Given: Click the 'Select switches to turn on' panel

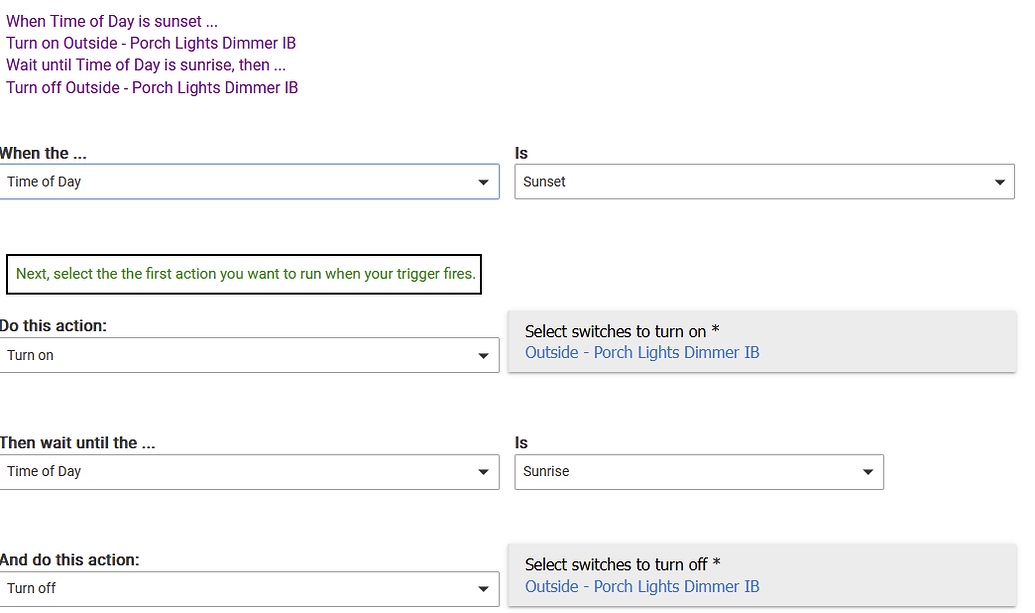Looking at the screenshot, I should [x=762, y=341].
